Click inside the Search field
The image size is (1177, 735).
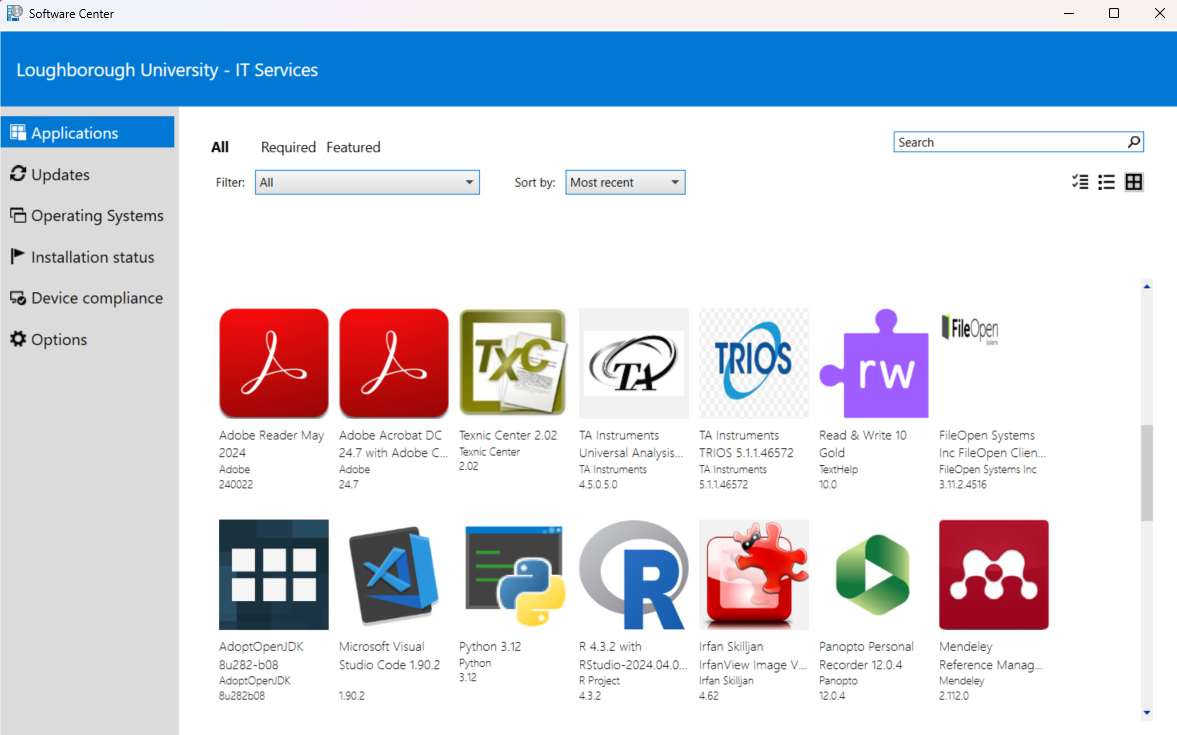tap(990, 141)
